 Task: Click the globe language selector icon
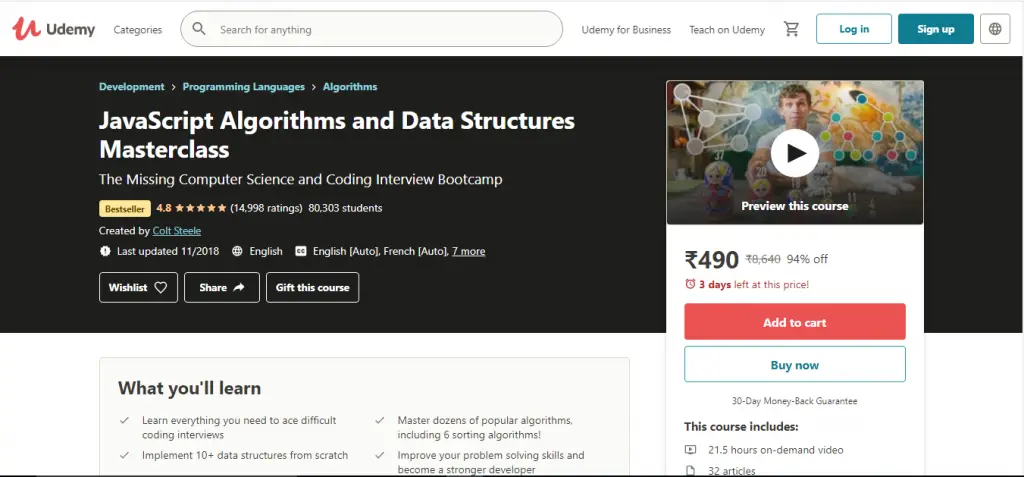click(x=995, y=29)
